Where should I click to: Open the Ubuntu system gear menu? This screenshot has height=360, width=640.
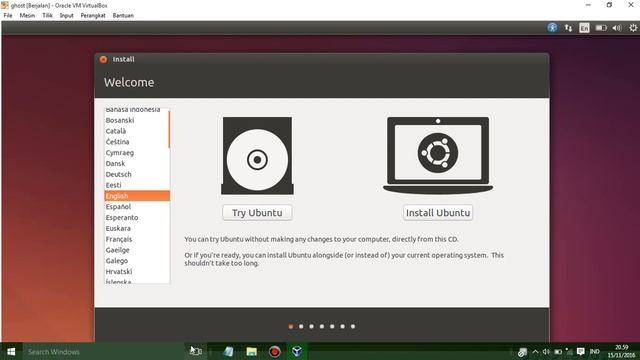pyautogui.click(x=633, y=28)
